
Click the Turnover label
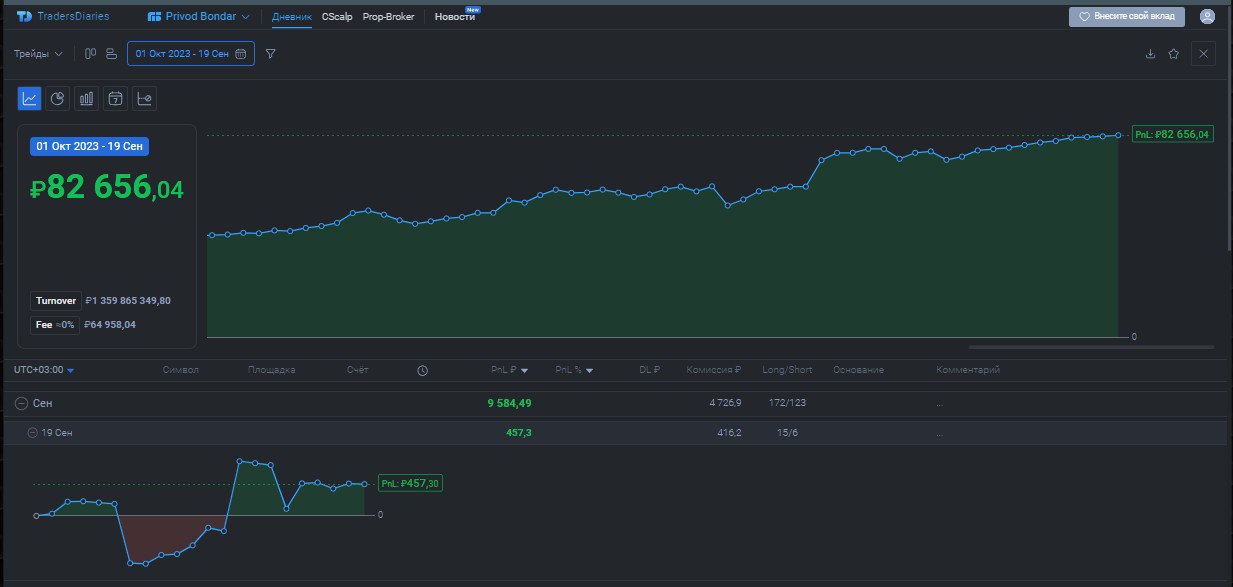(x=55, y=300)
